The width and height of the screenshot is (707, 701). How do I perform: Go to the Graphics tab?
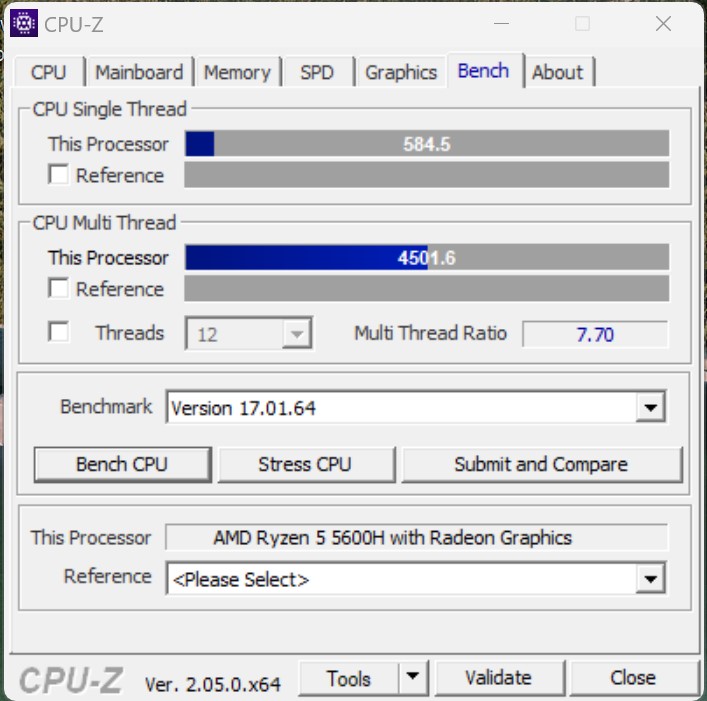click(401, 72)
